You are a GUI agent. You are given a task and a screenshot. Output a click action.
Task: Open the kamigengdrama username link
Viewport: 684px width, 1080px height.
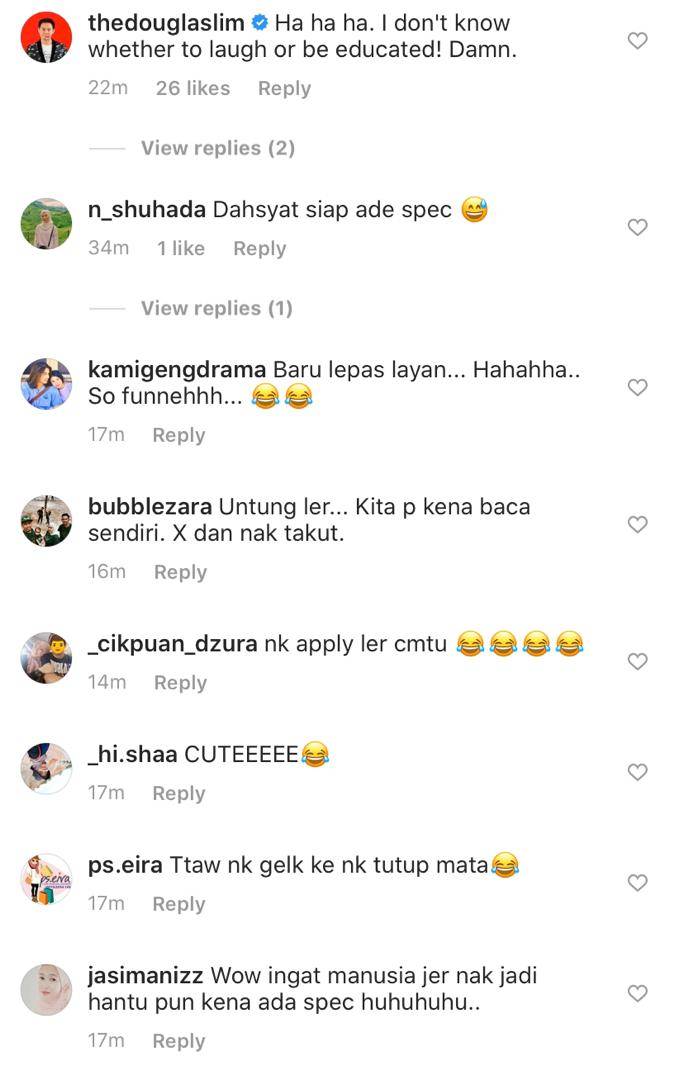177,370
